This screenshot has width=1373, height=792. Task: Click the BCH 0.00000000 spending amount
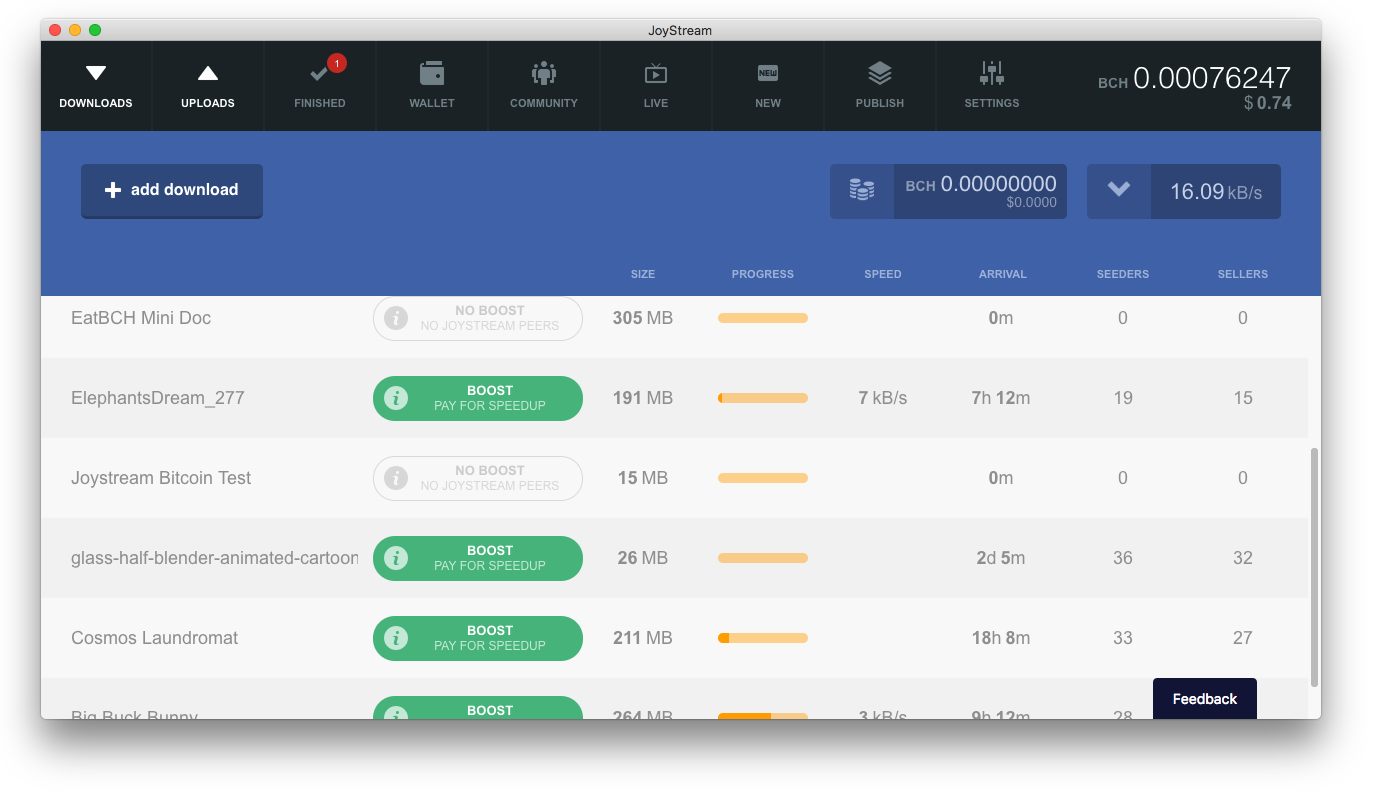coord(981,184)
